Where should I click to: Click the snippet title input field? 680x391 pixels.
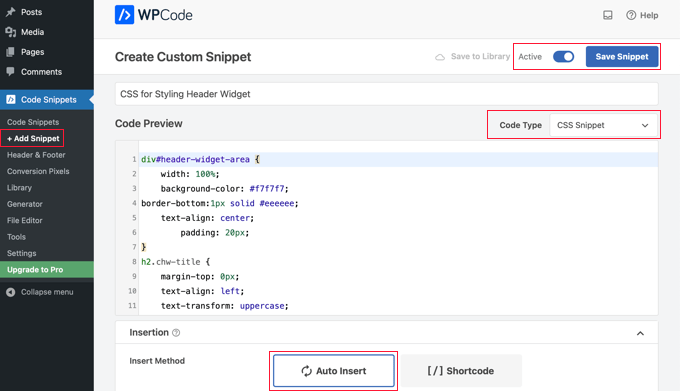[x=386, y=94]
